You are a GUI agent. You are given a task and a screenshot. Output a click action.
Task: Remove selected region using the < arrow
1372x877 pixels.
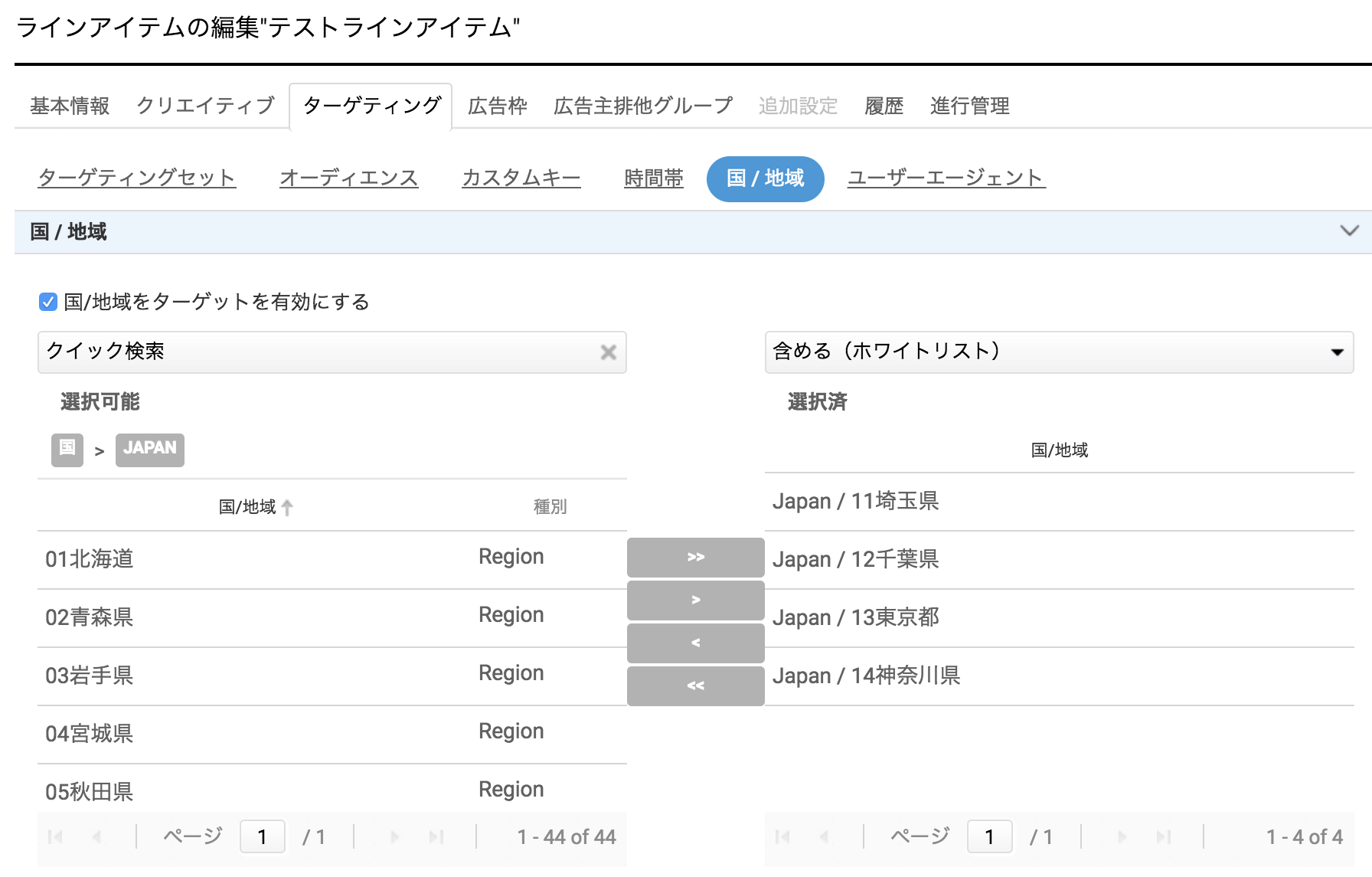pyautogui.click(x=695, y=643)
